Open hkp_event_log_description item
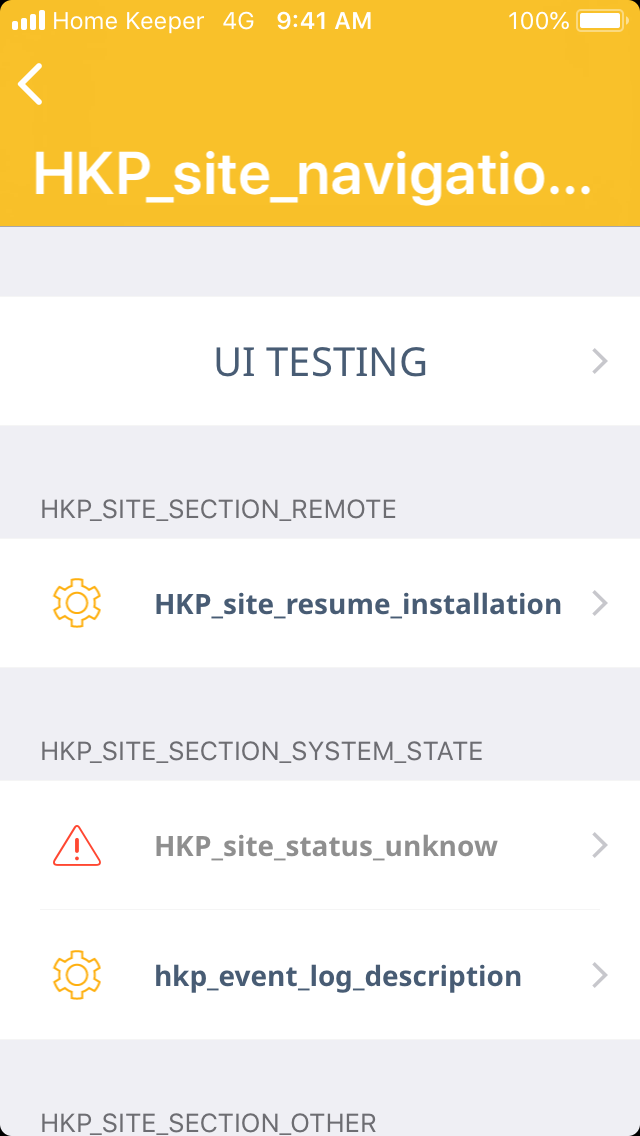The width and height of the screenshot is (640, 1136). coord(338,976)
